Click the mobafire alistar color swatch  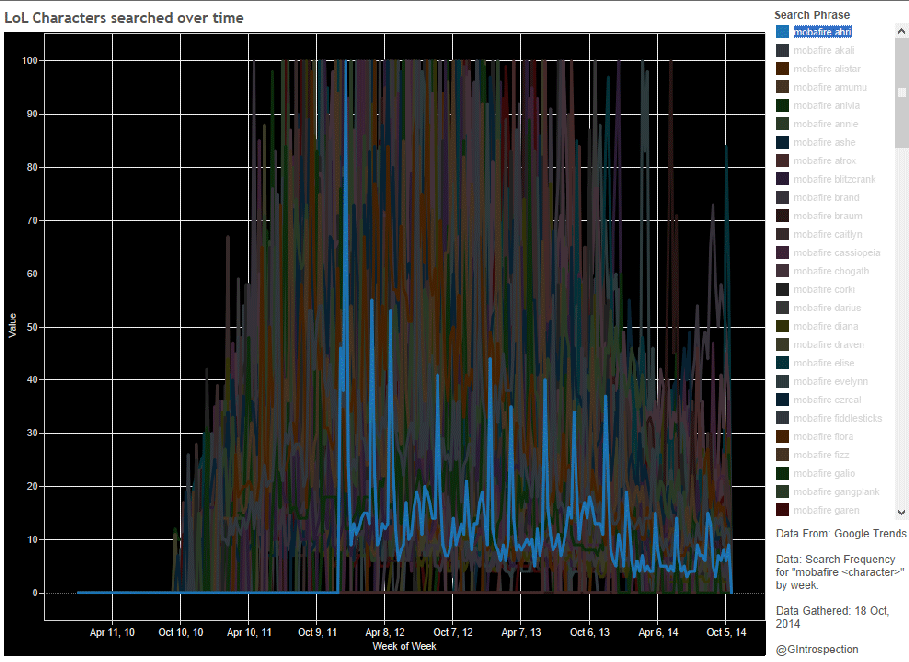(x=782, y=69)
